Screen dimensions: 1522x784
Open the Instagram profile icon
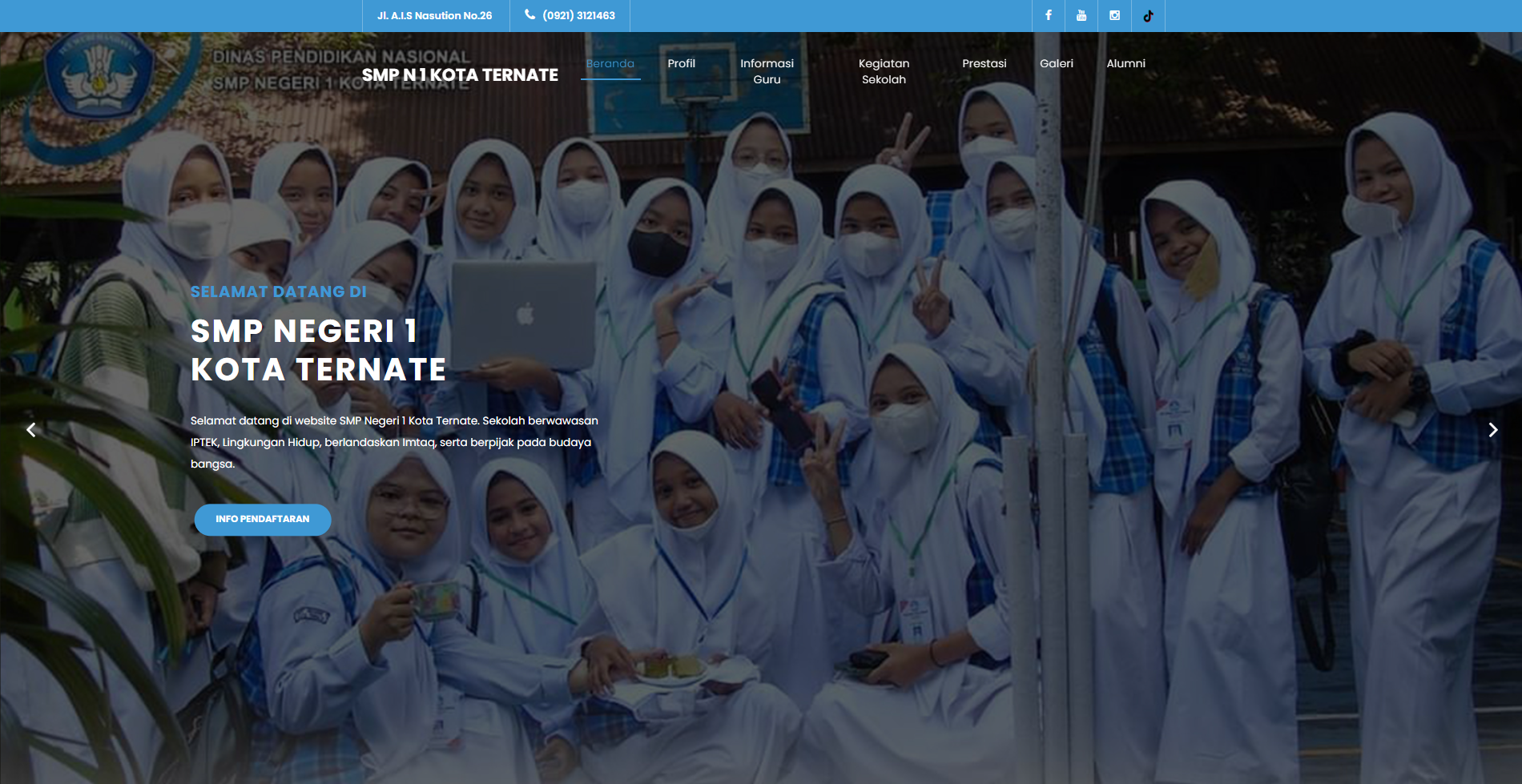pyautogui.click(x=1114, y=15)
